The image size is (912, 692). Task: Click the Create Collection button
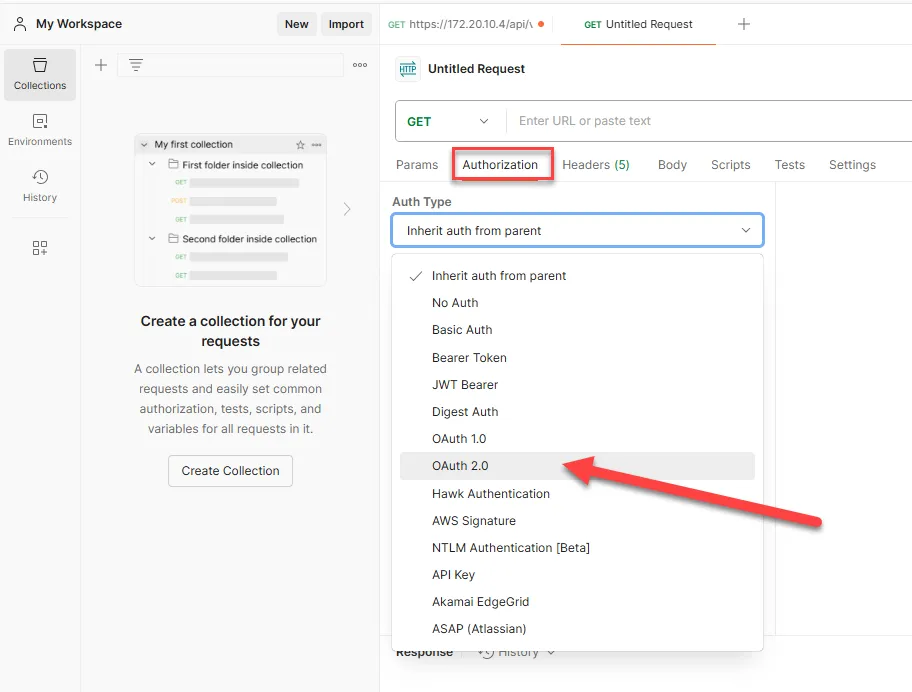pos(230,470)
